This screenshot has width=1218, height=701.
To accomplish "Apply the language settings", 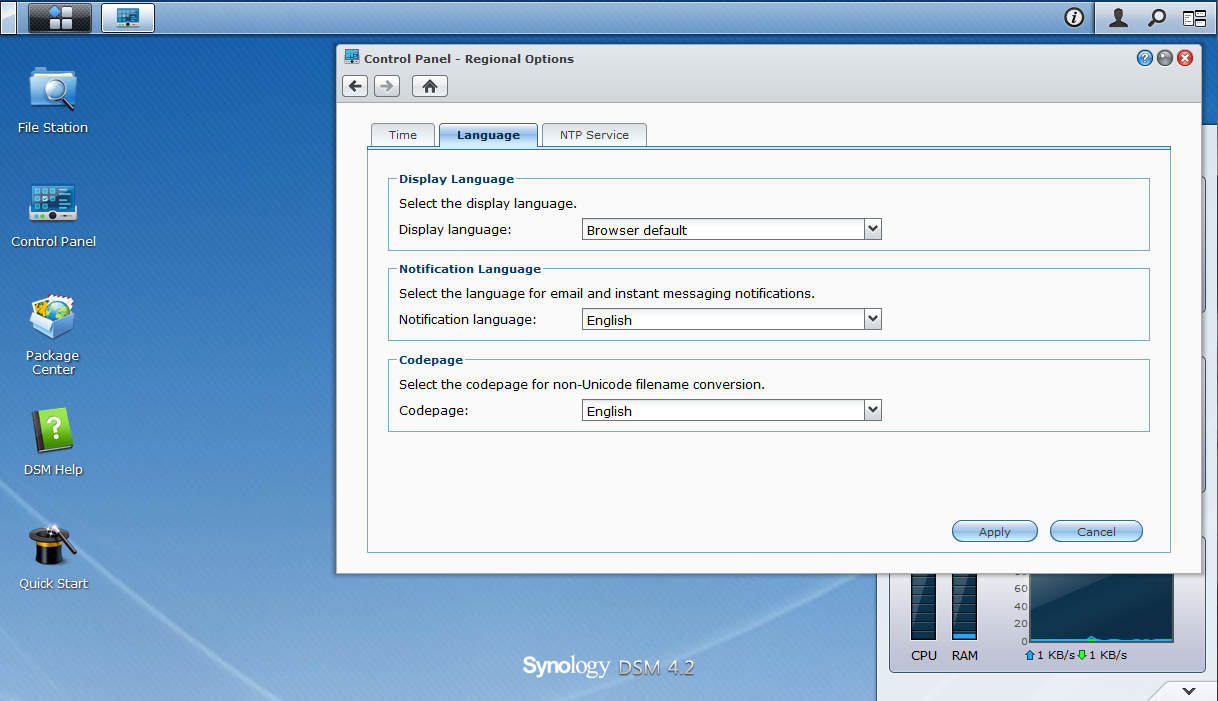I will point(994,532).
